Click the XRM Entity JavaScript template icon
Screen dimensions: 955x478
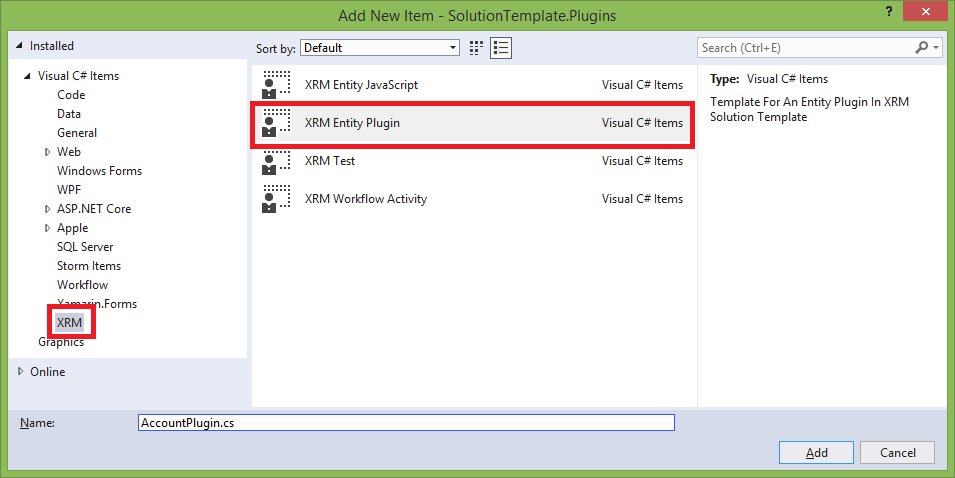point(276,85)
